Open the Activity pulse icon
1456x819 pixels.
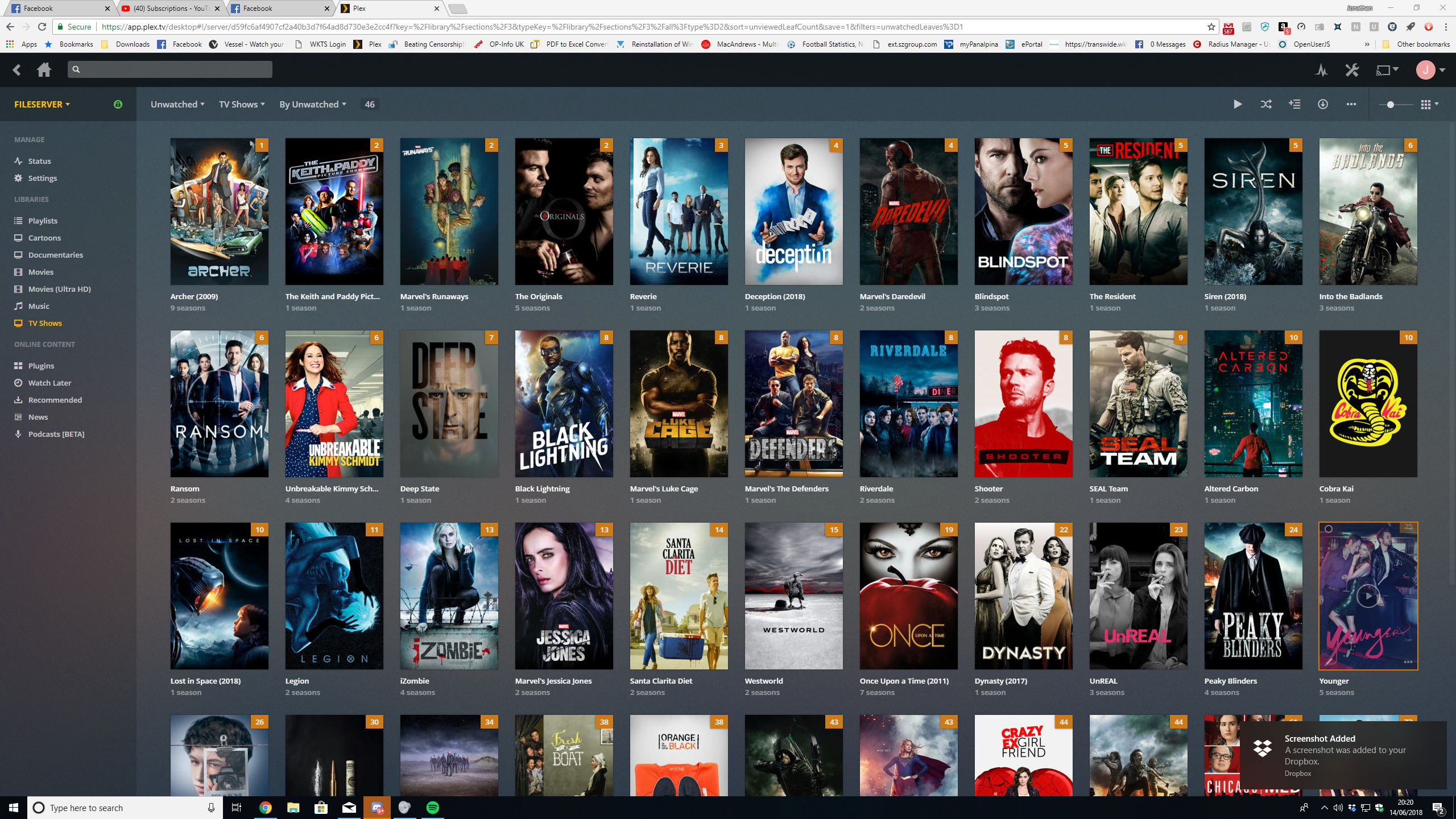click(1321, 70)
